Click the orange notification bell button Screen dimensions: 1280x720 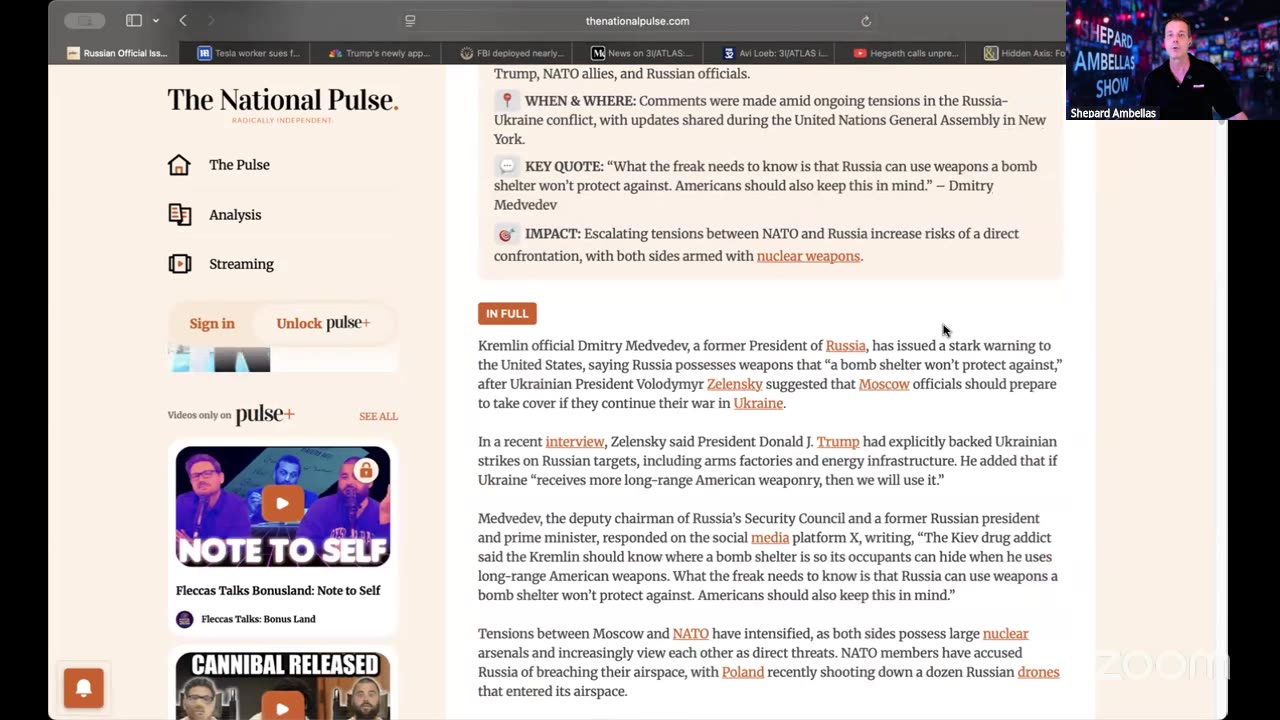click(84, 688)
